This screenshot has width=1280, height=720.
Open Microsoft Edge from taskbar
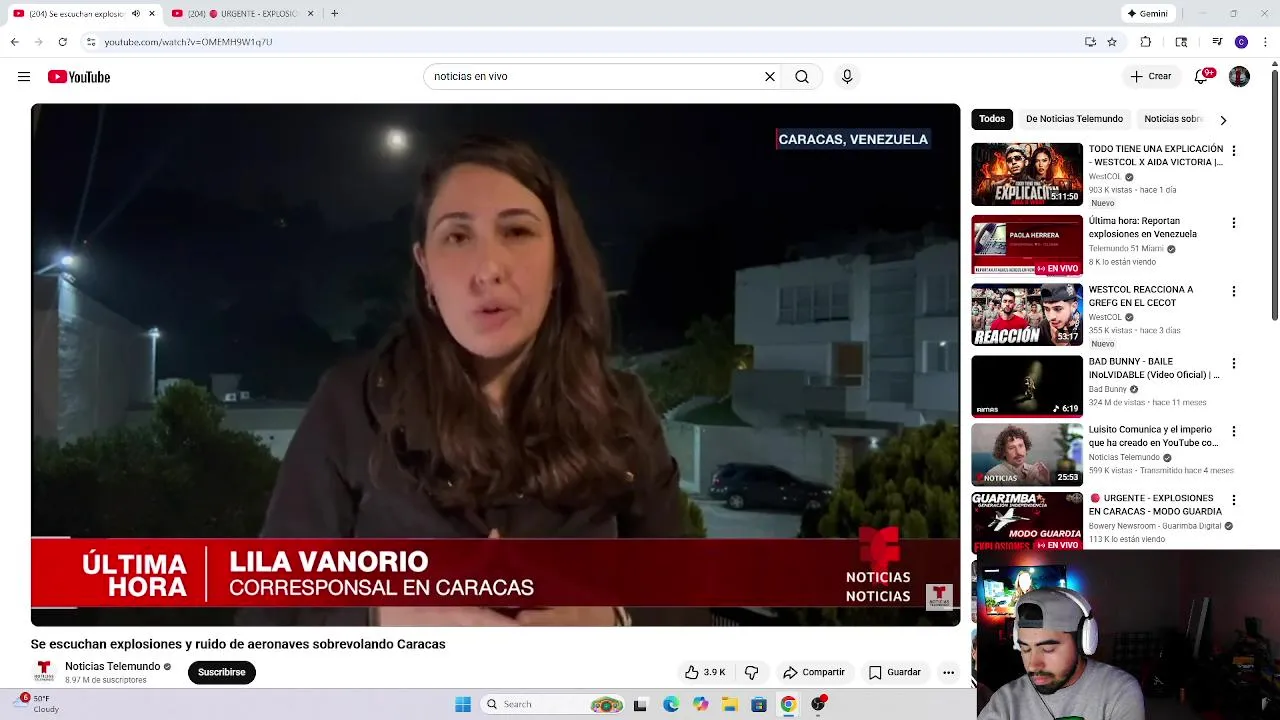[x=671, y=704]
